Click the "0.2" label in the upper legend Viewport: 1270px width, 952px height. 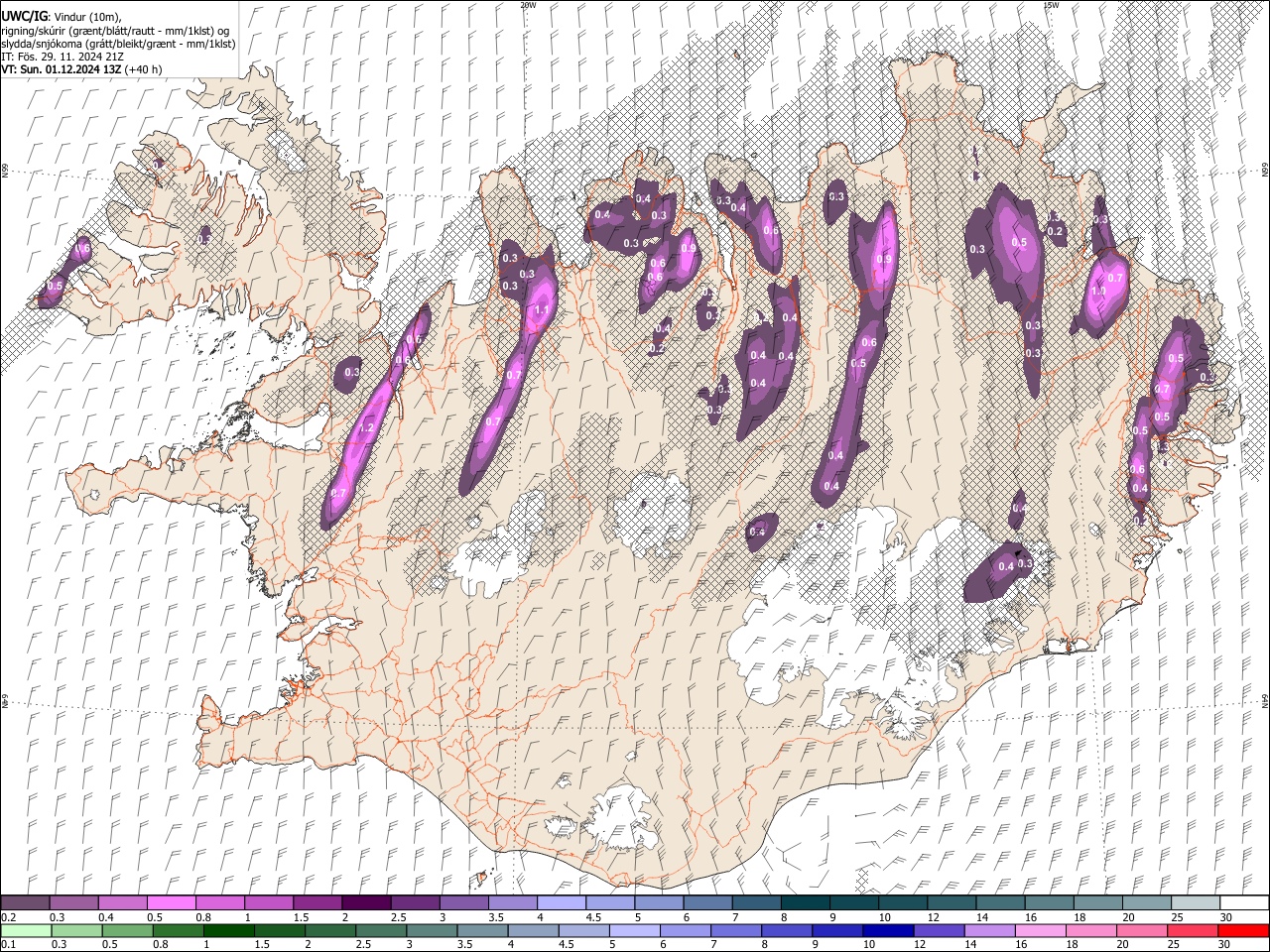8,917
